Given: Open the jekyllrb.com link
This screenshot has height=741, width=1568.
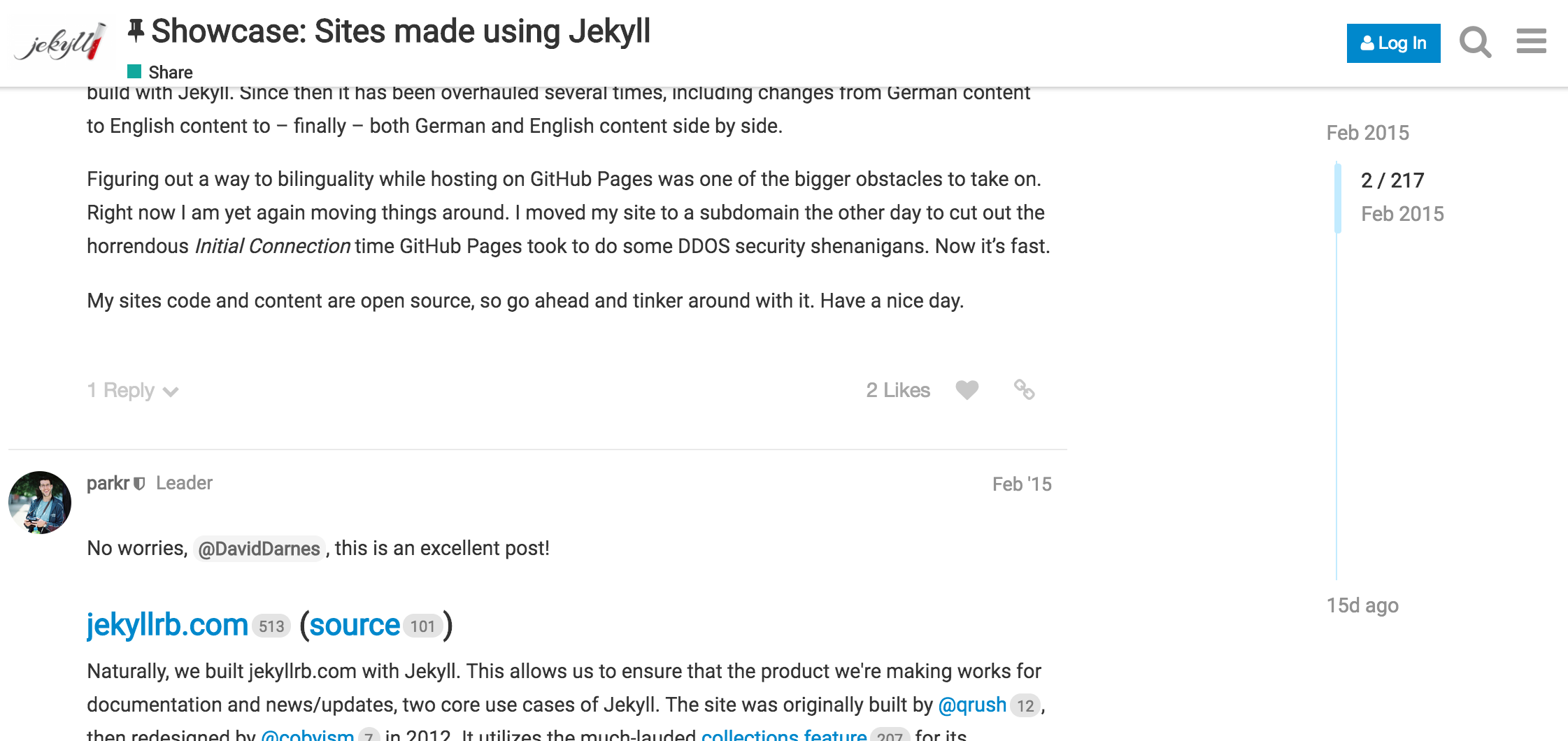Looking at the screenshot, I should click(x=167, y=624).
